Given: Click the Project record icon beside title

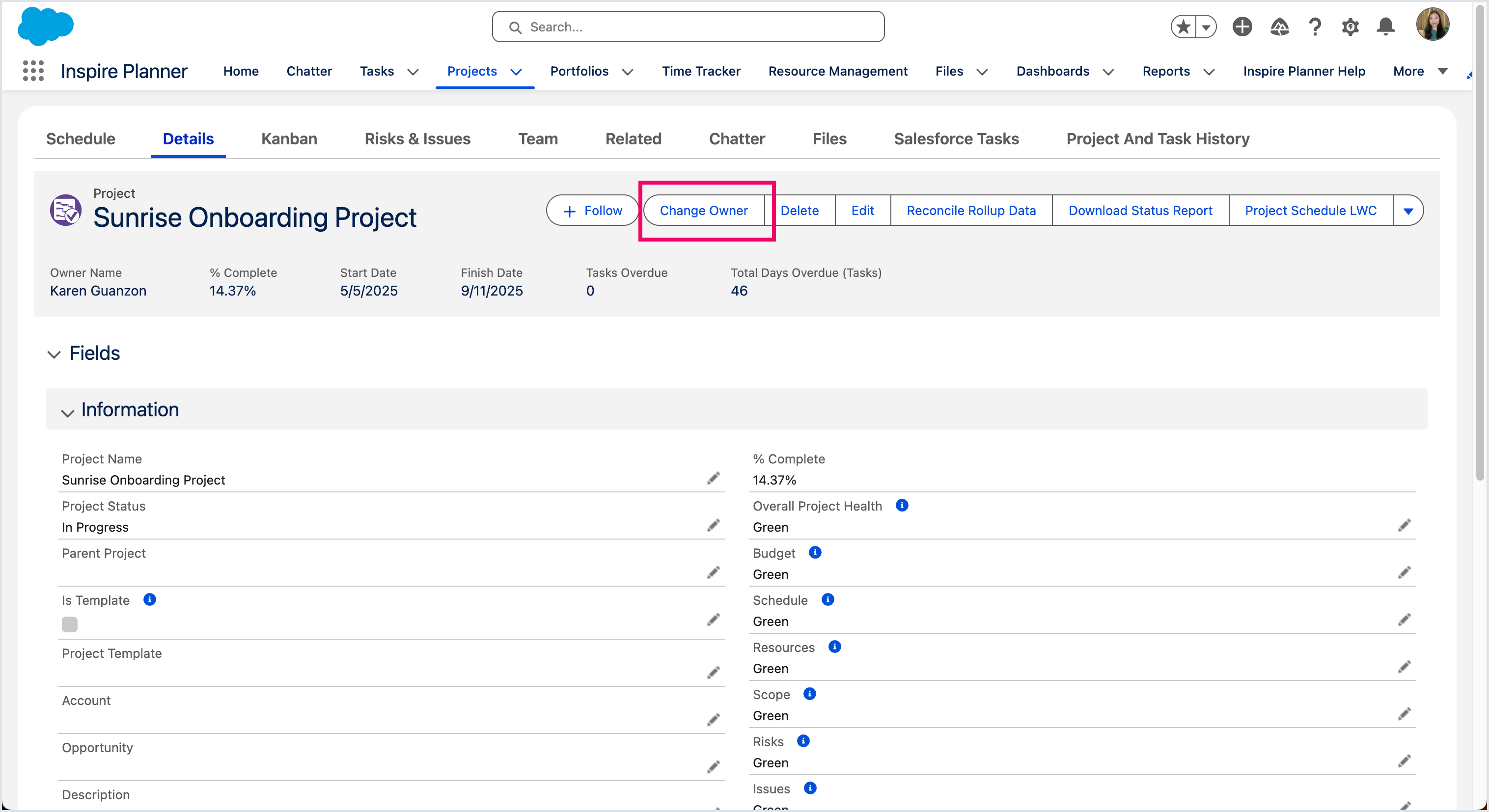Looking at the screenshot, I should [65, 211].
